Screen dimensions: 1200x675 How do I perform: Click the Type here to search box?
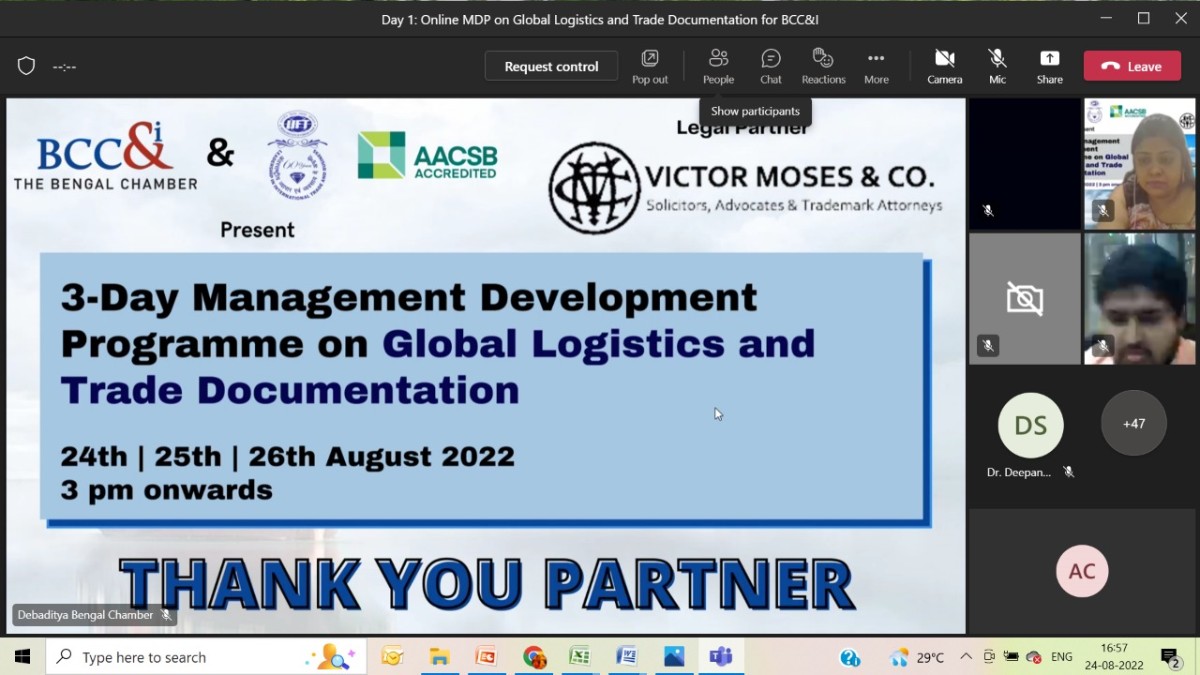click(x=206, y=657)
